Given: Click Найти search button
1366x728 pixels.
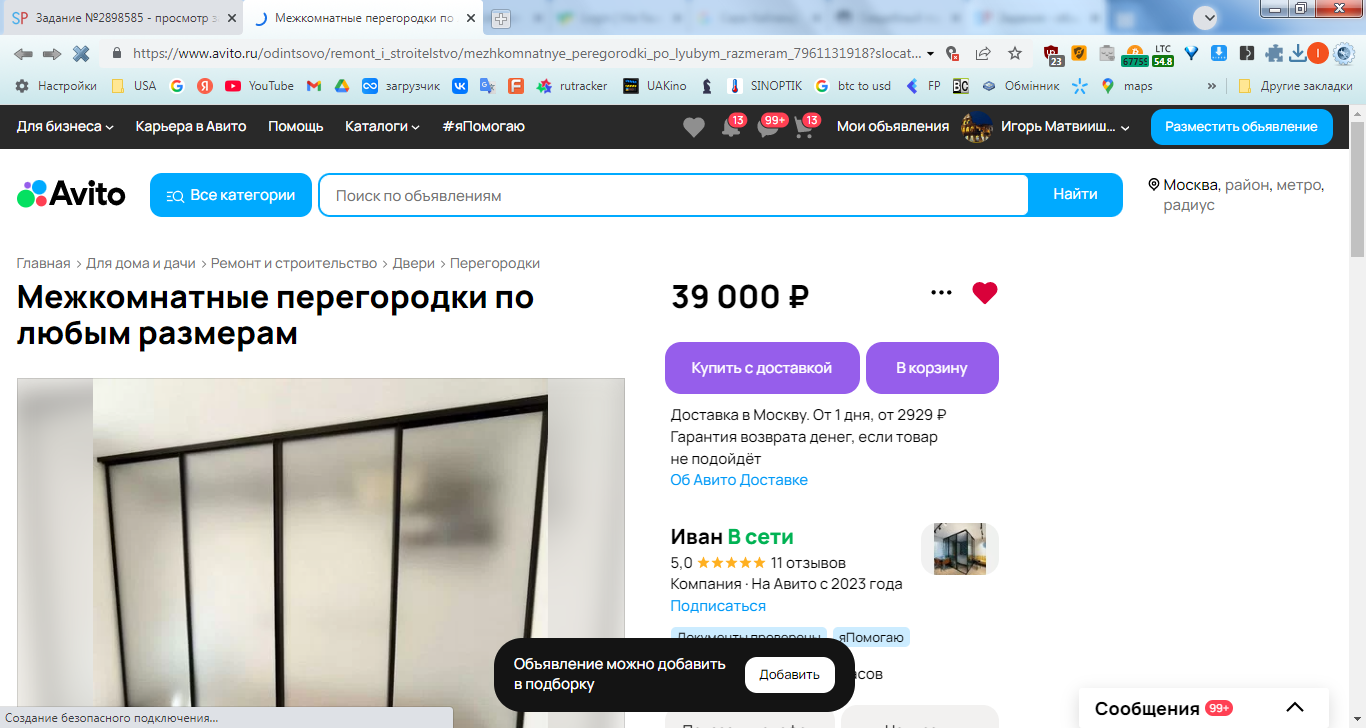Looking at the screenshot, I should click(x=1075, y=195).
